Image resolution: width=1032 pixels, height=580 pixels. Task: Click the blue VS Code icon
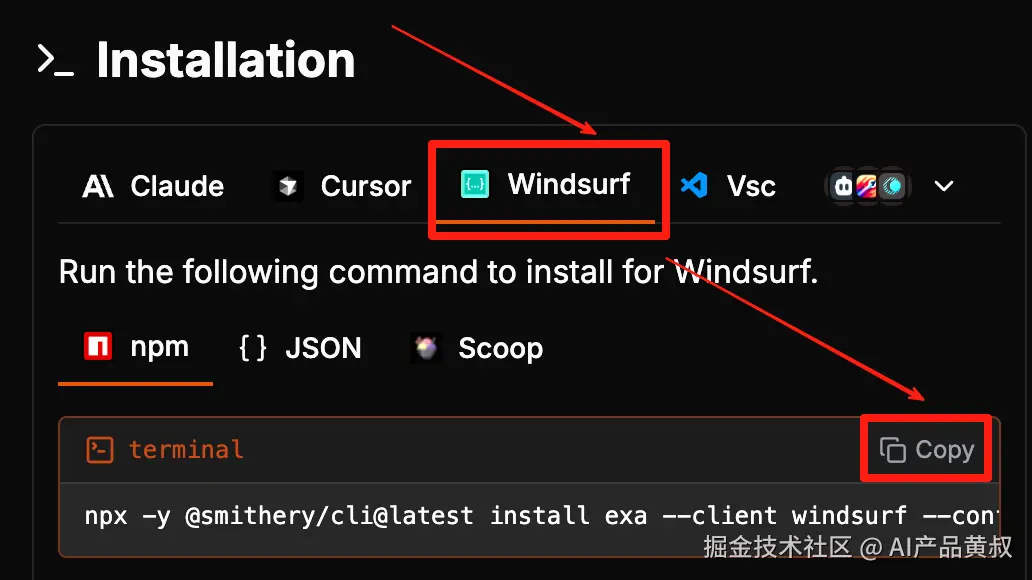(694, 186)
